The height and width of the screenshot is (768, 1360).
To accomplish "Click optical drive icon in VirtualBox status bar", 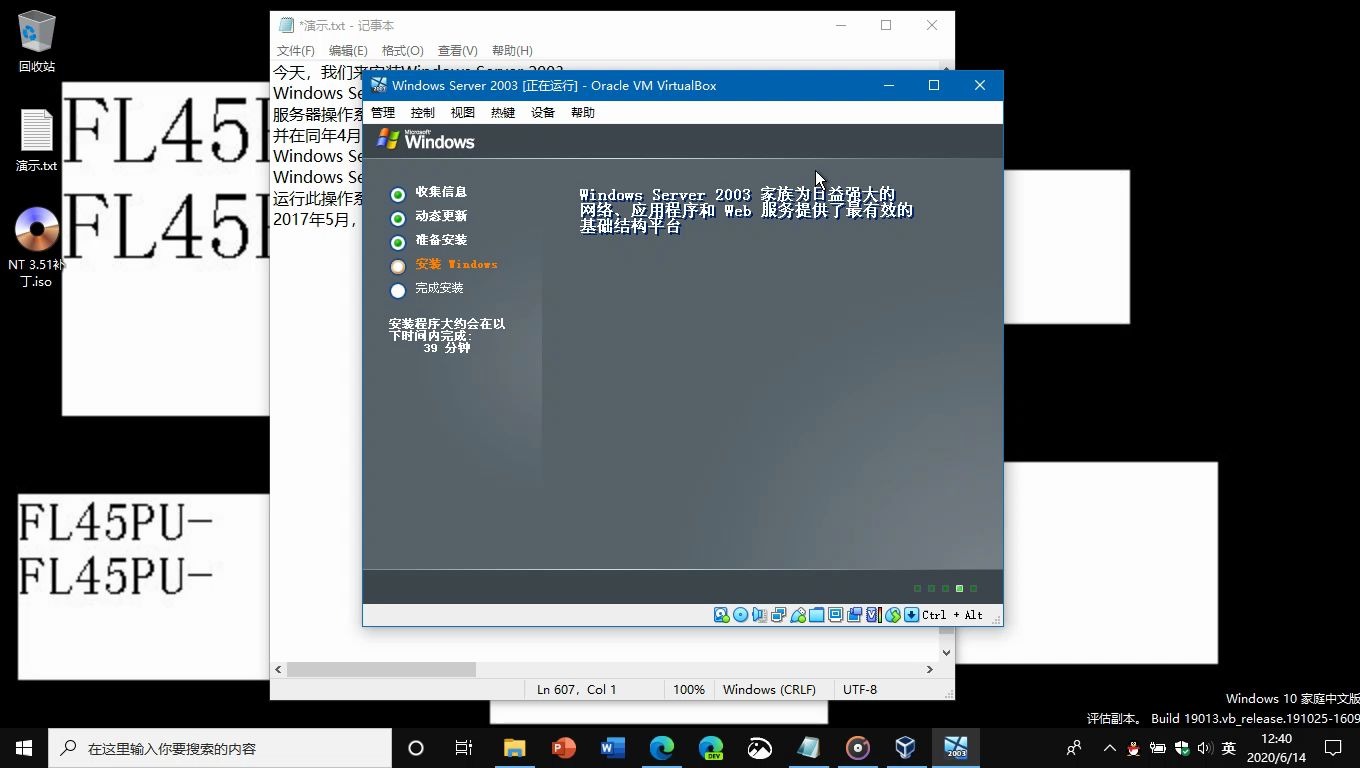I will 741,615.
